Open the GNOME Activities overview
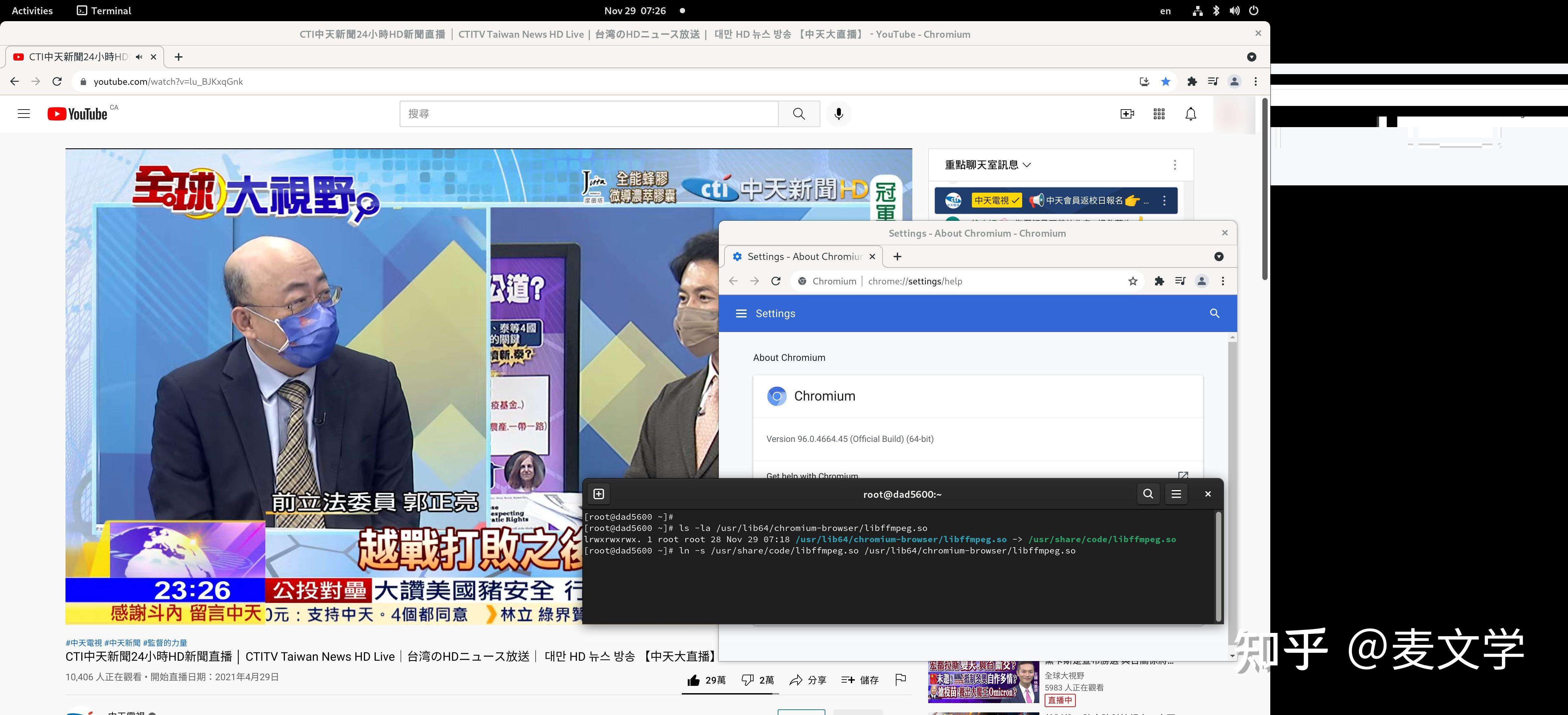This screenshot has width=1568, height=715. (x=32, y=10)
